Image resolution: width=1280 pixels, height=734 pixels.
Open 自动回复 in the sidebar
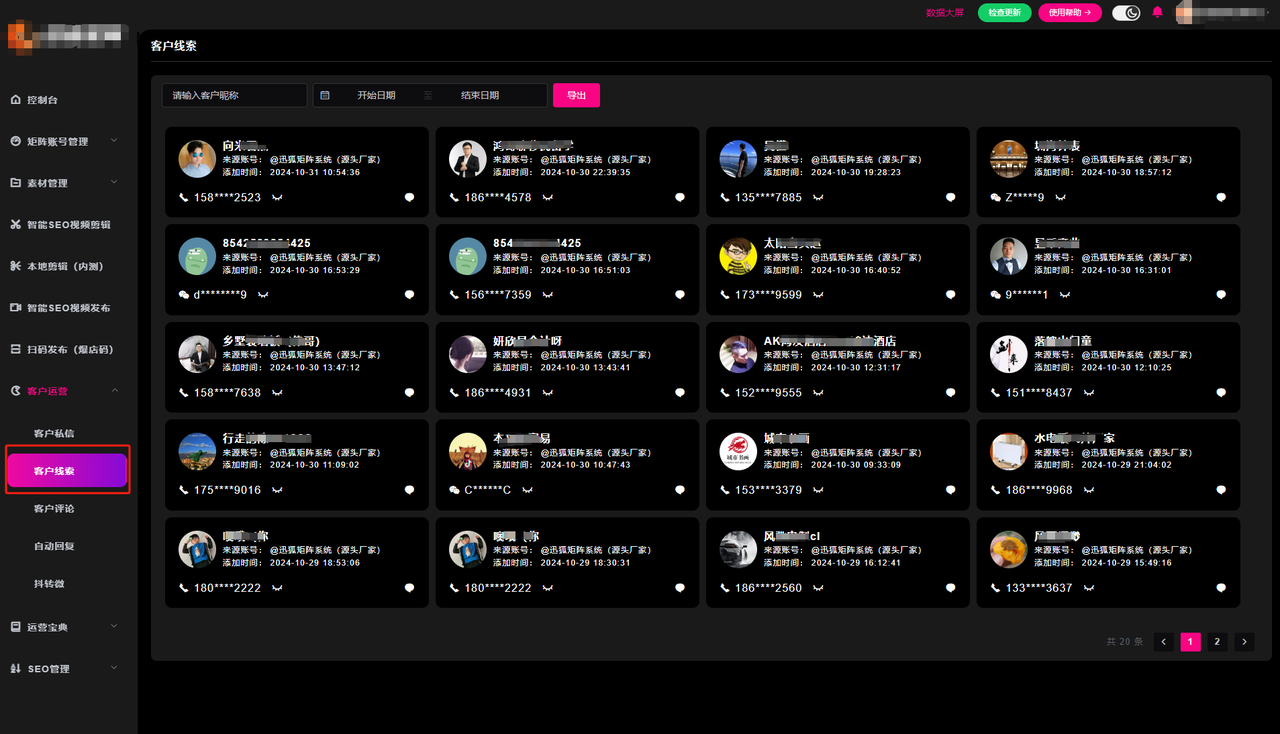coord(54,546)
